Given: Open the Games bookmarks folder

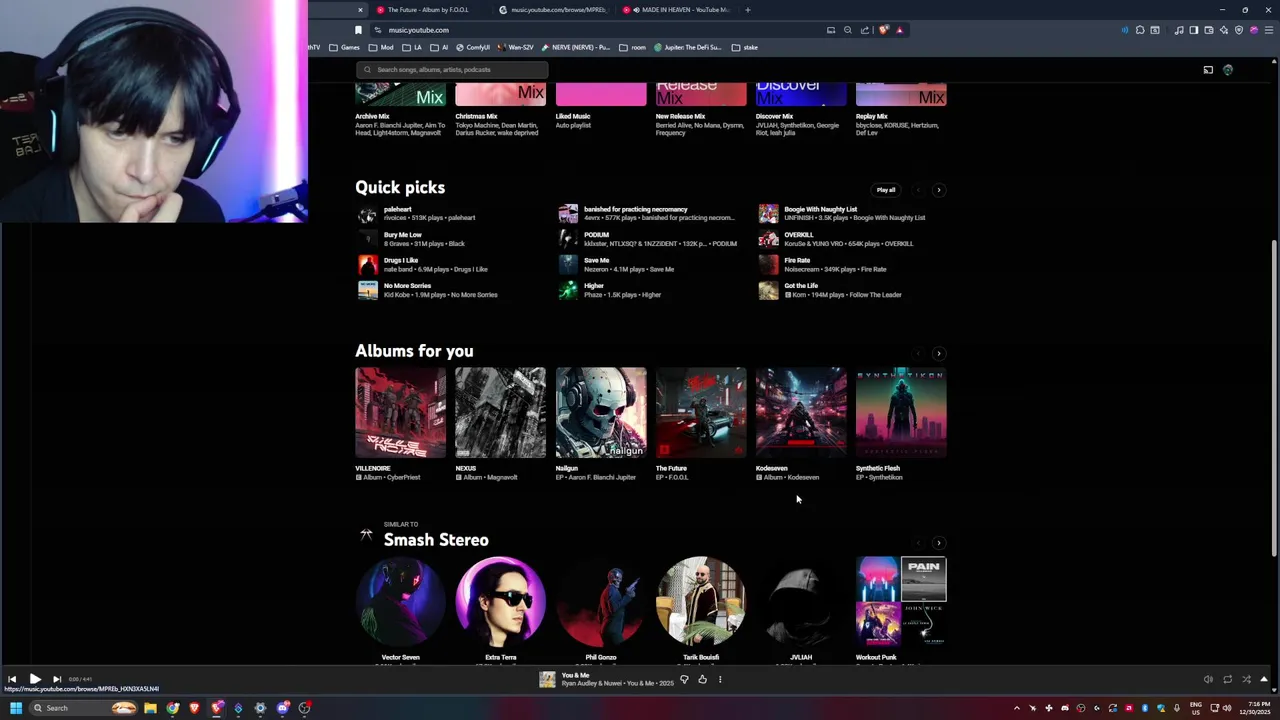Looking at the screenshot, I should coord(344,47).
